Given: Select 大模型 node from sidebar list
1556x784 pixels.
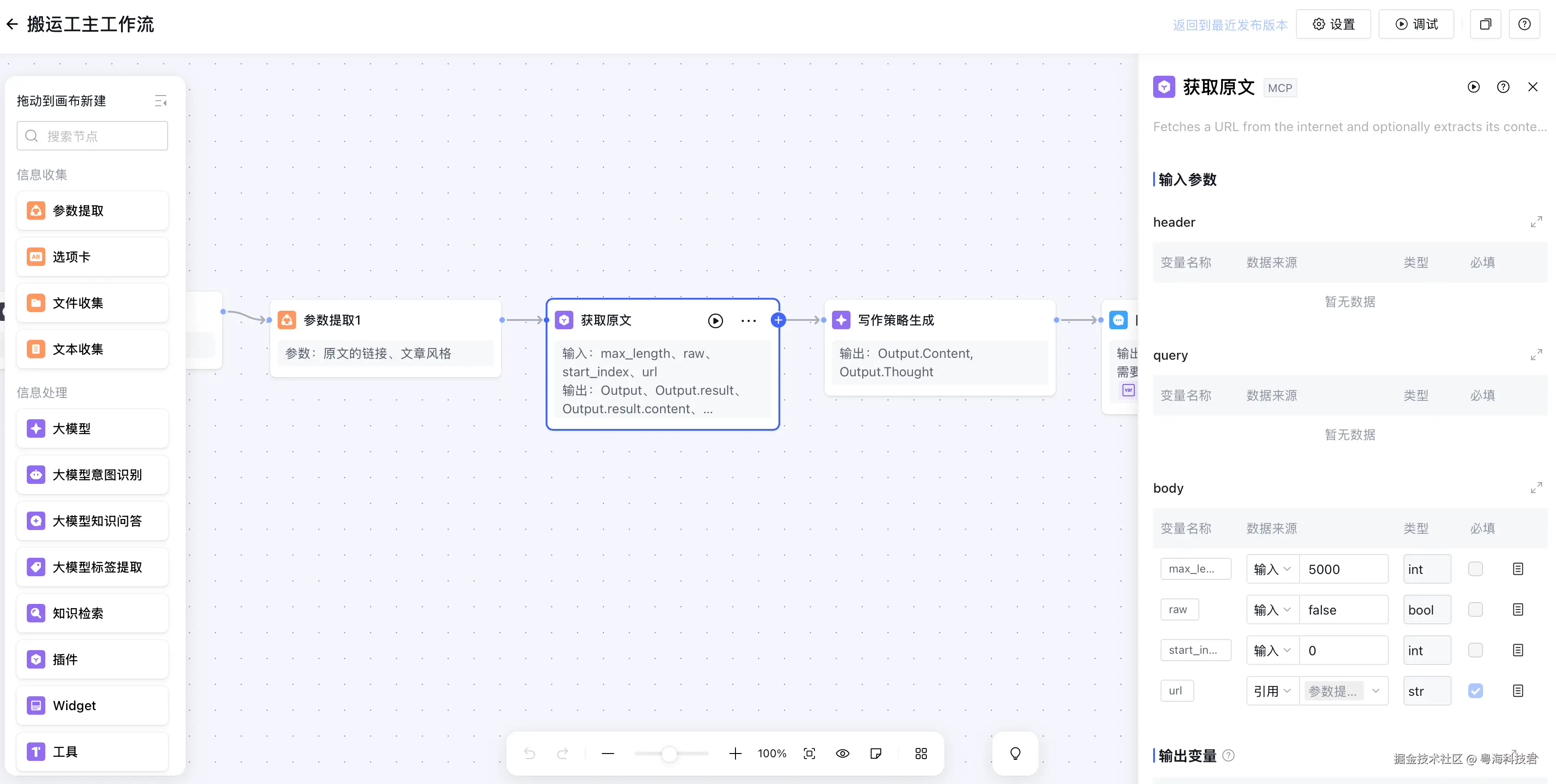Looking at the screenshot, I should click(x=92, y=428).
